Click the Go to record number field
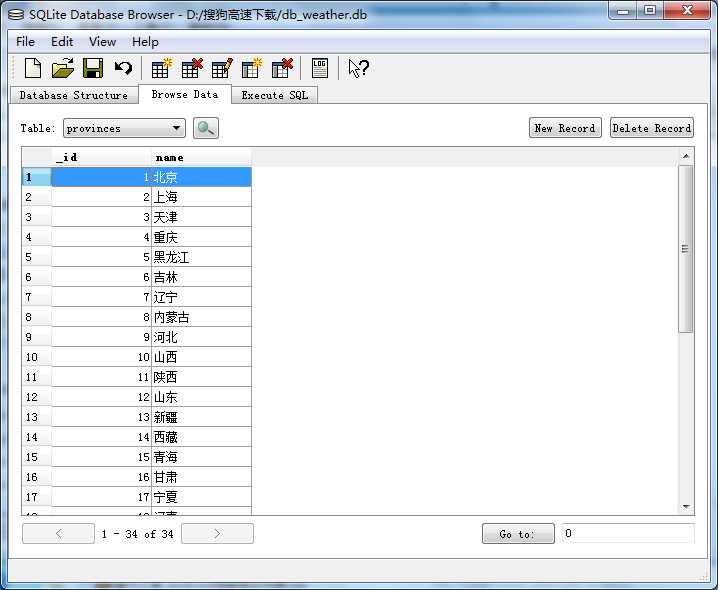 [628, 534]
